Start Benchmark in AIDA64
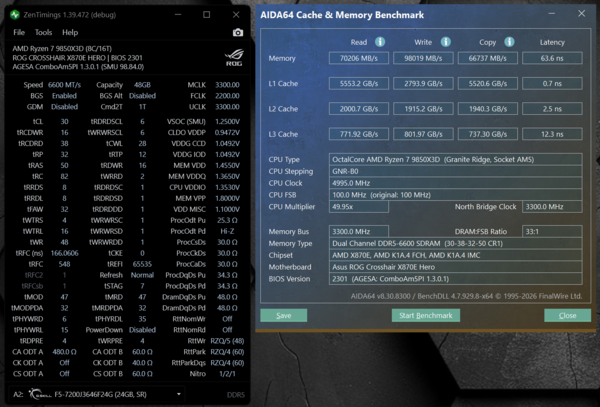Screen dimensions: 600x407 [x=426, y=315]
